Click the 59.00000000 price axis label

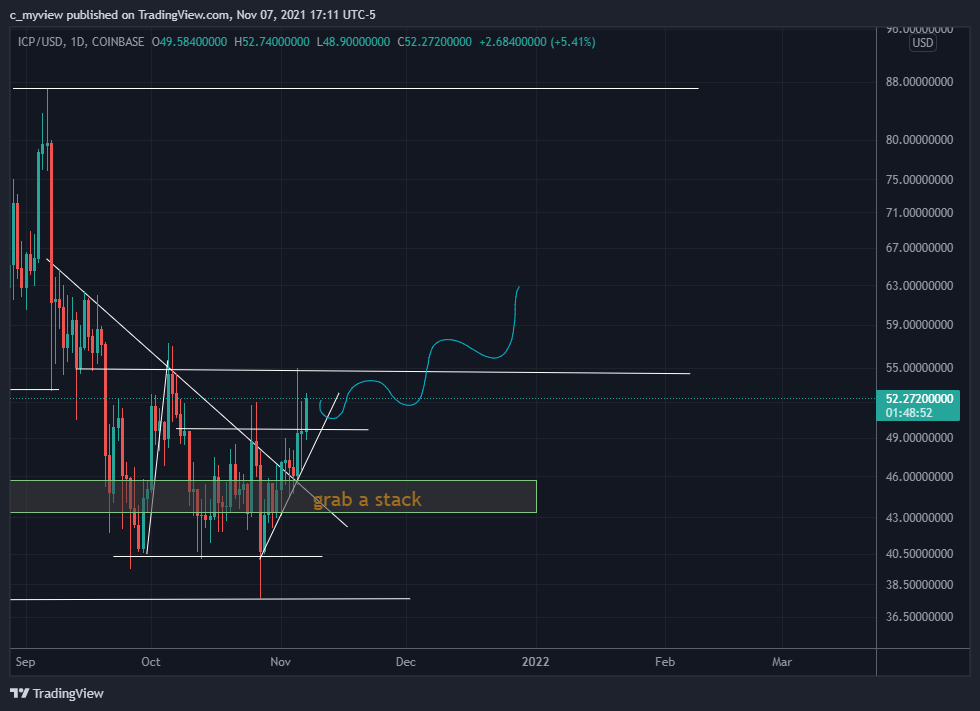pyautogui.click(x=919, y=325)
